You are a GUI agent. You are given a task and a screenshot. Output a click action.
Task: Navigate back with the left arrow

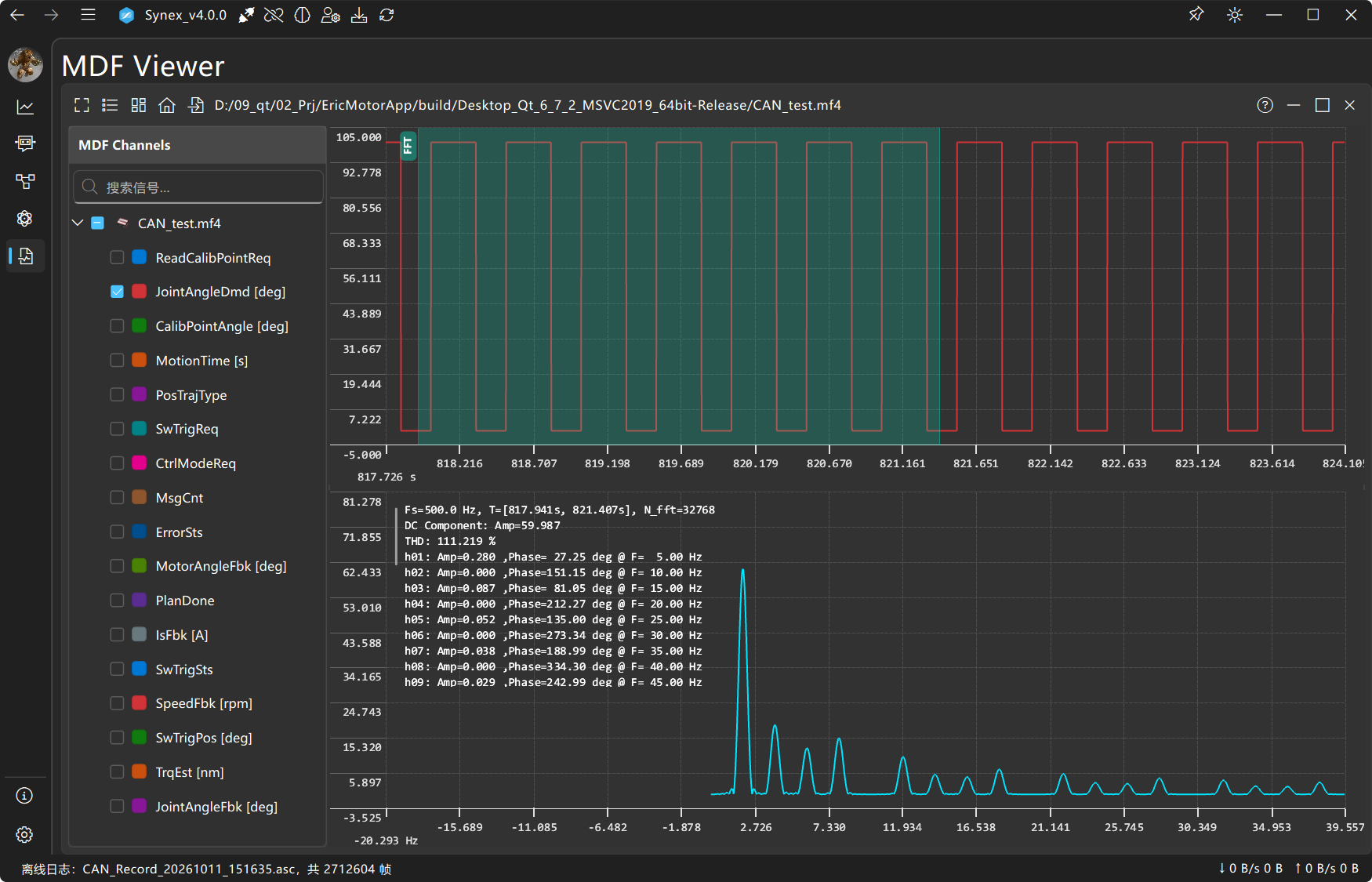[x=17, y=15]
